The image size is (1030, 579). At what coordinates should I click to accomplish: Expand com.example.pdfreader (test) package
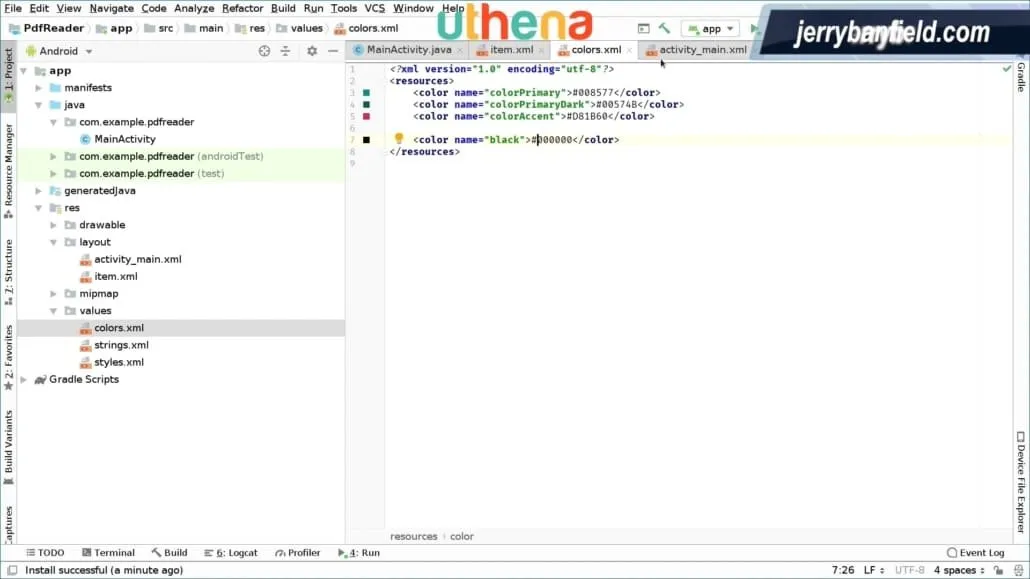click(53, 174)
